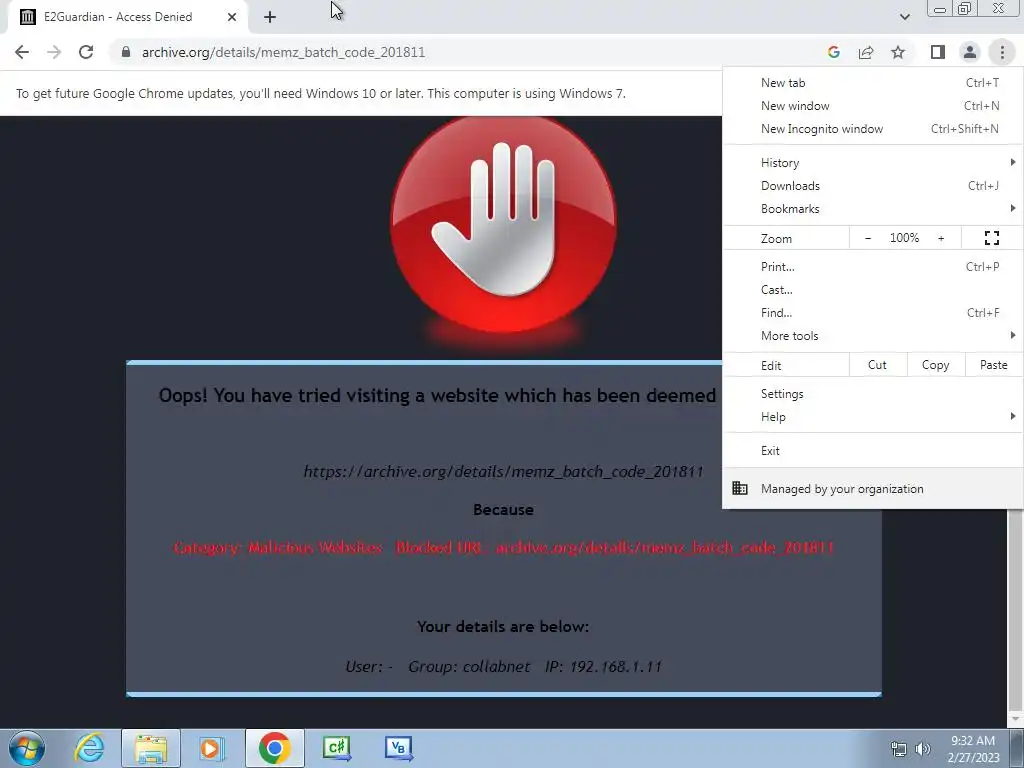The height and width of the screenshot is (768, 1024).
Task: Click the taskbar clock showing 9:32 AM
Action: tap(973, 749)
